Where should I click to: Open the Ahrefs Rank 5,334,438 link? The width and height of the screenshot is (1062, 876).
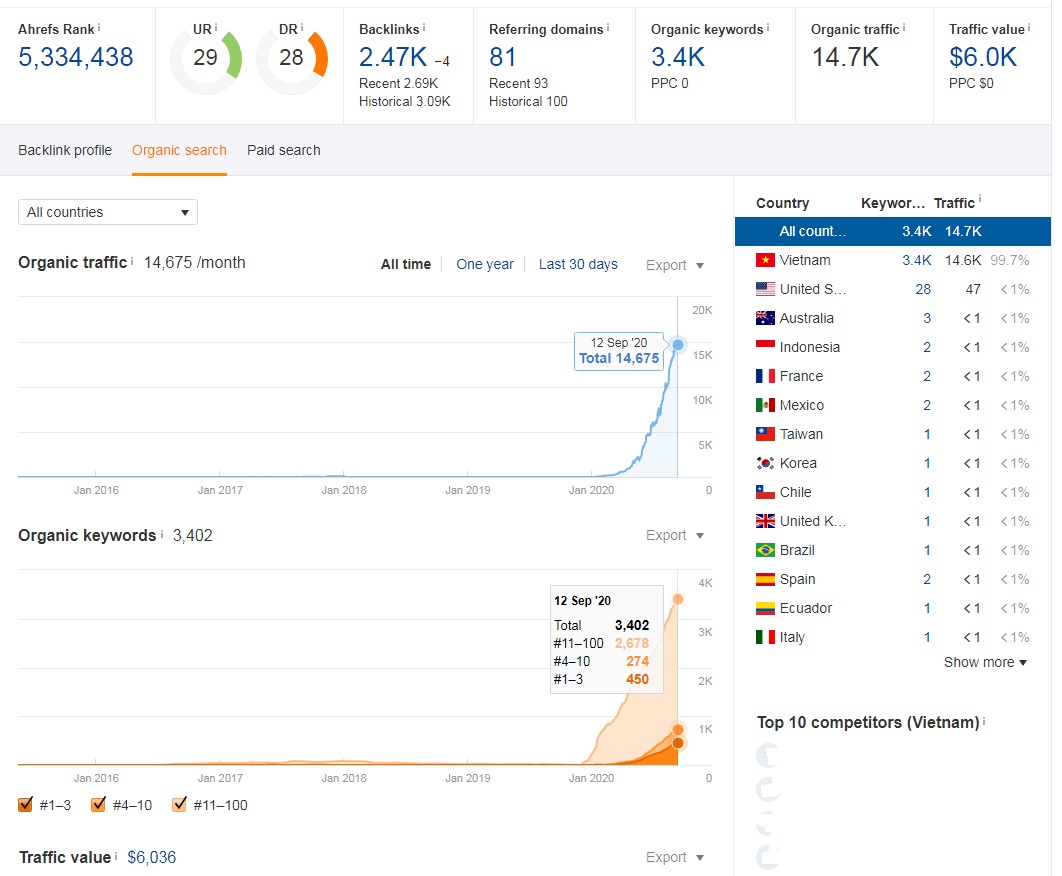pyautogui.click(x=76, y=58)
